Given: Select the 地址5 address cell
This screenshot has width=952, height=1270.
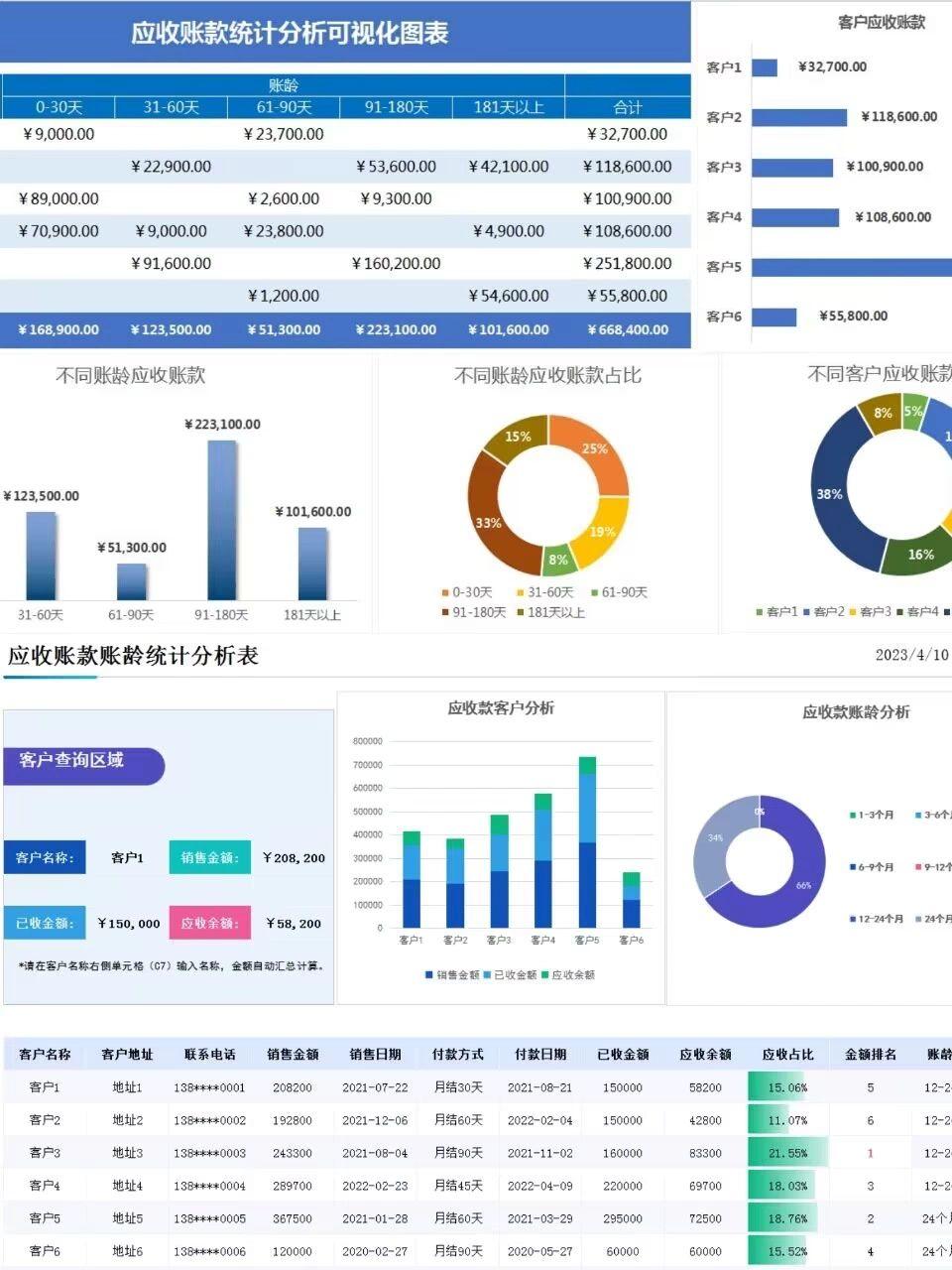Looking at the screenshot, I should (x=127, y=1218).
